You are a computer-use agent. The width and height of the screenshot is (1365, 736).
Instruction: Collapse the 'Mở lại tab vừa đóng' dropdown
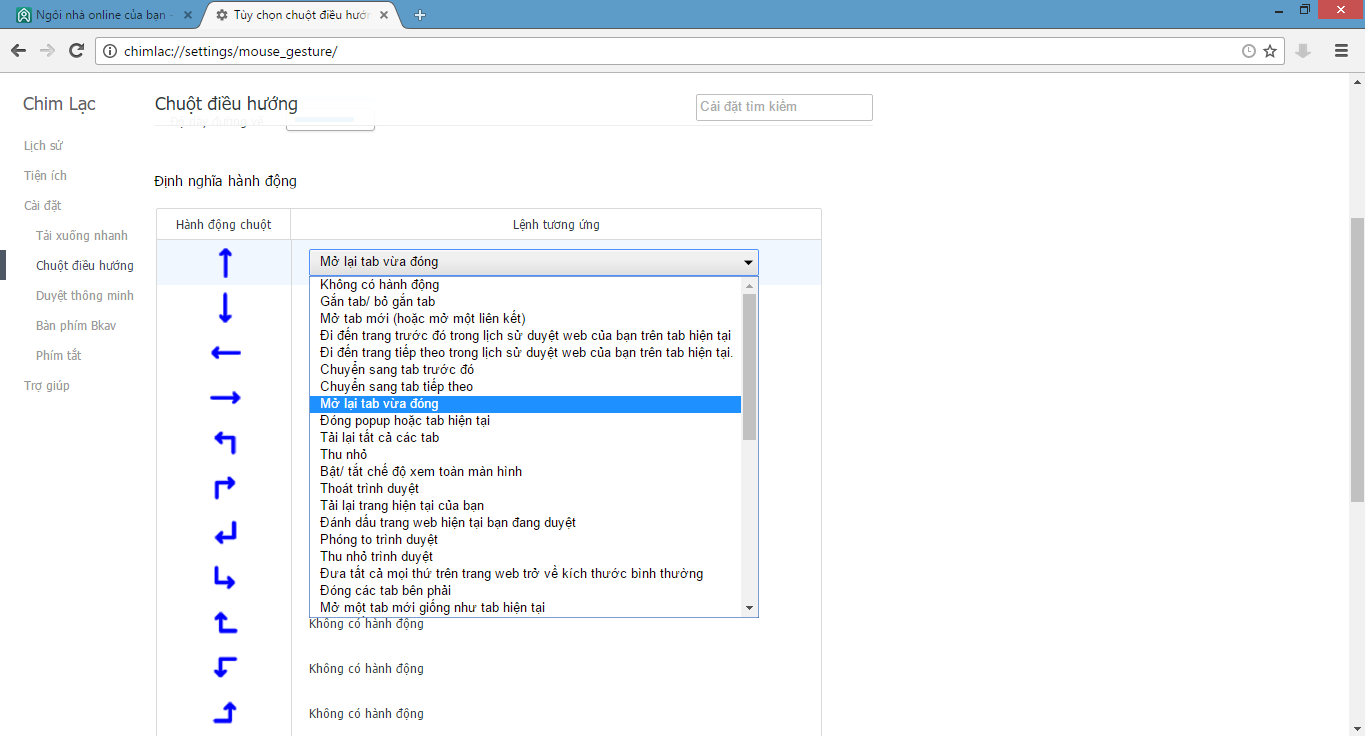tap(534, 262)
